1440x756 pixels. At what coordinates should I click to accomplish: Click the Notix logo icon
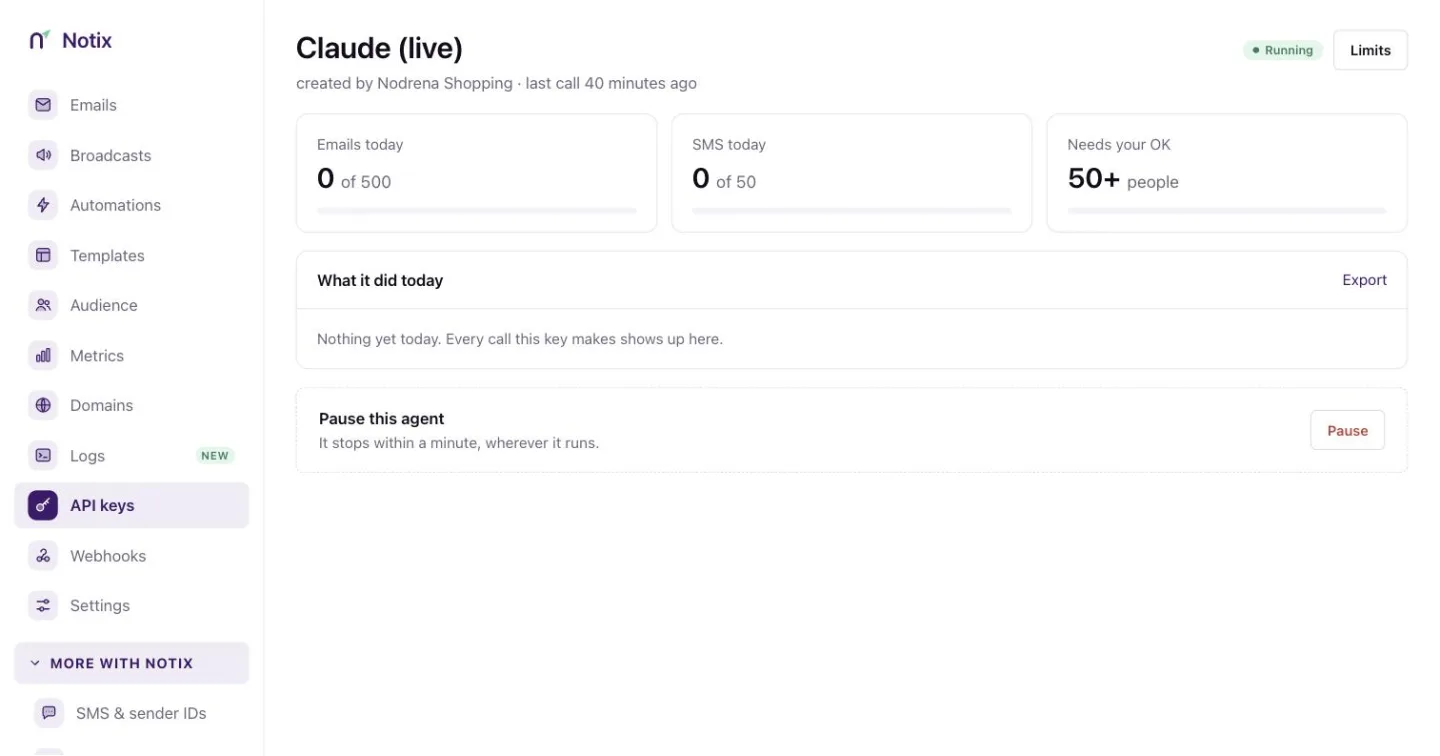click(x=39, y=40)
